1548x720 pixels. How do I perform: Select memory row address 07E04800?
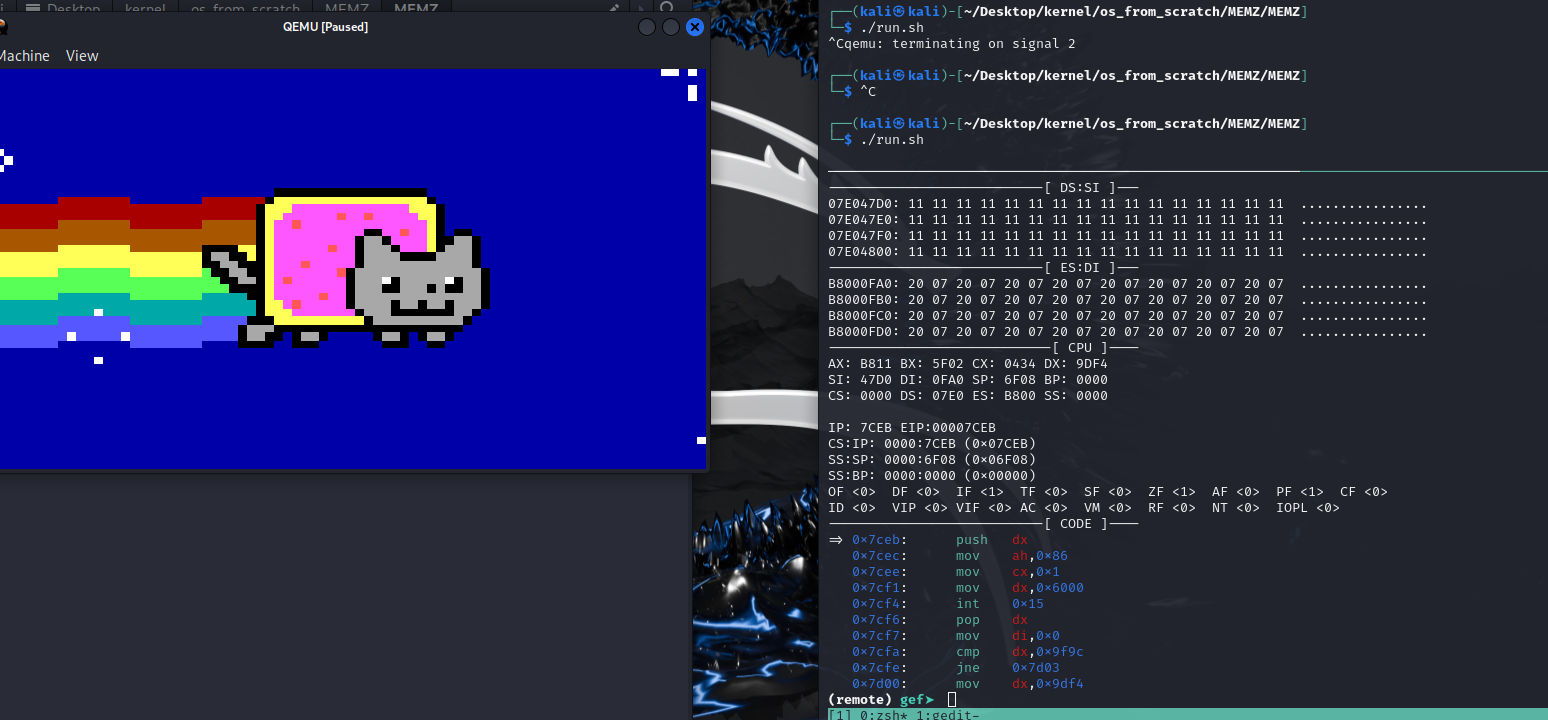pos(864,252)
